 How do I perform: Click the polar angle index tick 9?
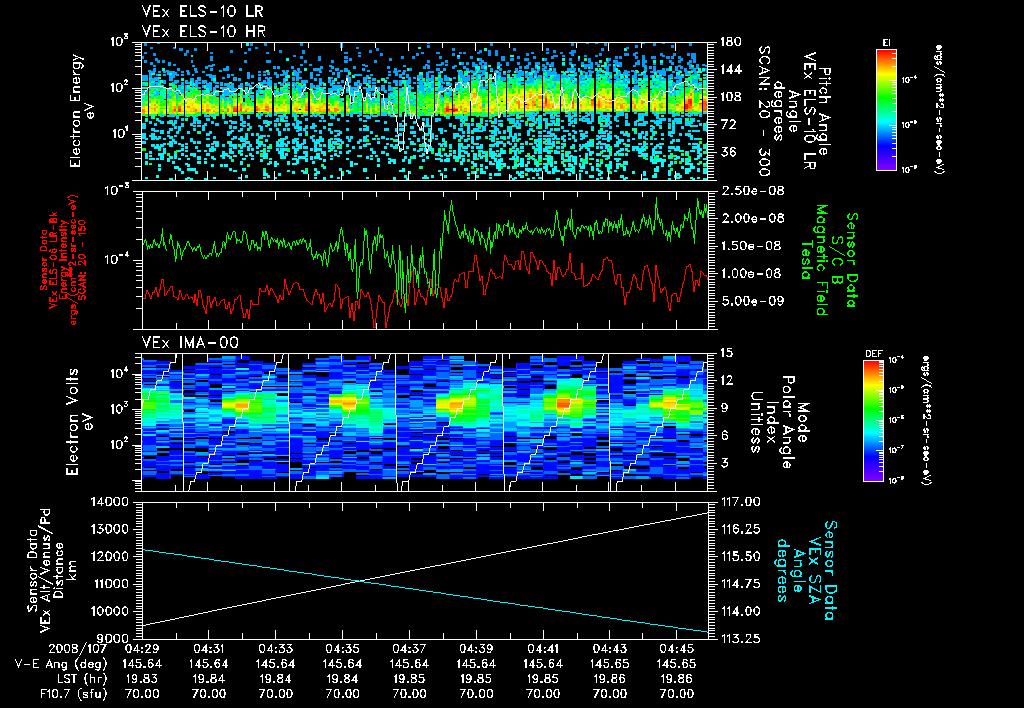pyautogui.click(x=723, y=408)
